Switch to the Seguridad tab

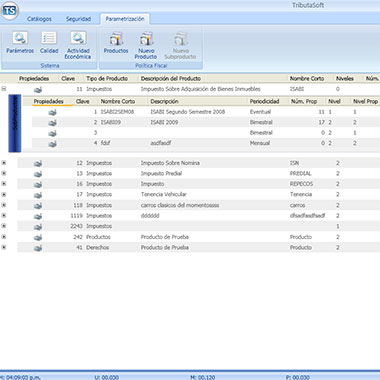coord(78,19)
